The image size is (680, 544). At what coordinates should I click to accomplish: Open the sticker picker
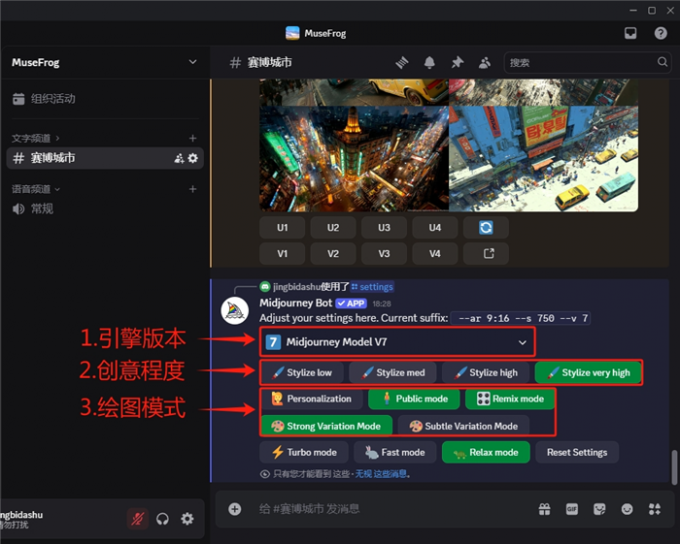tap(599, 509)
